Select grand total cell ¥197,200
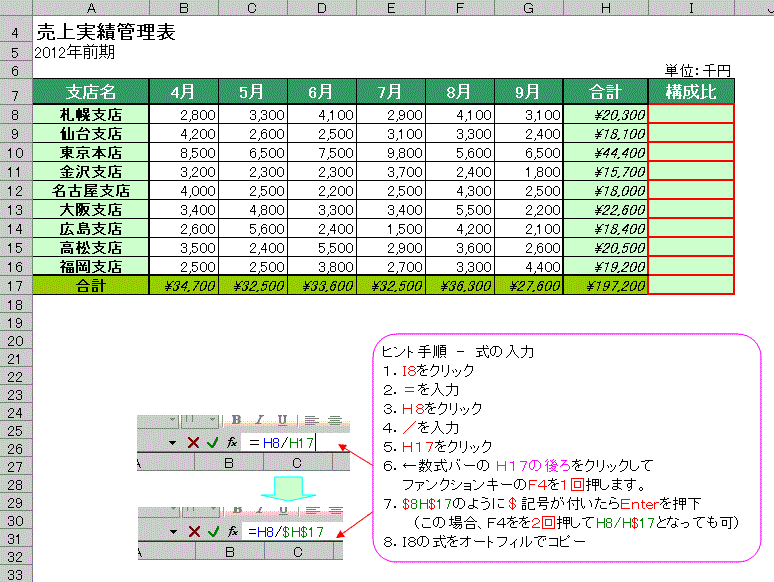This screenshot has width=774, height=582. (605, 286)
